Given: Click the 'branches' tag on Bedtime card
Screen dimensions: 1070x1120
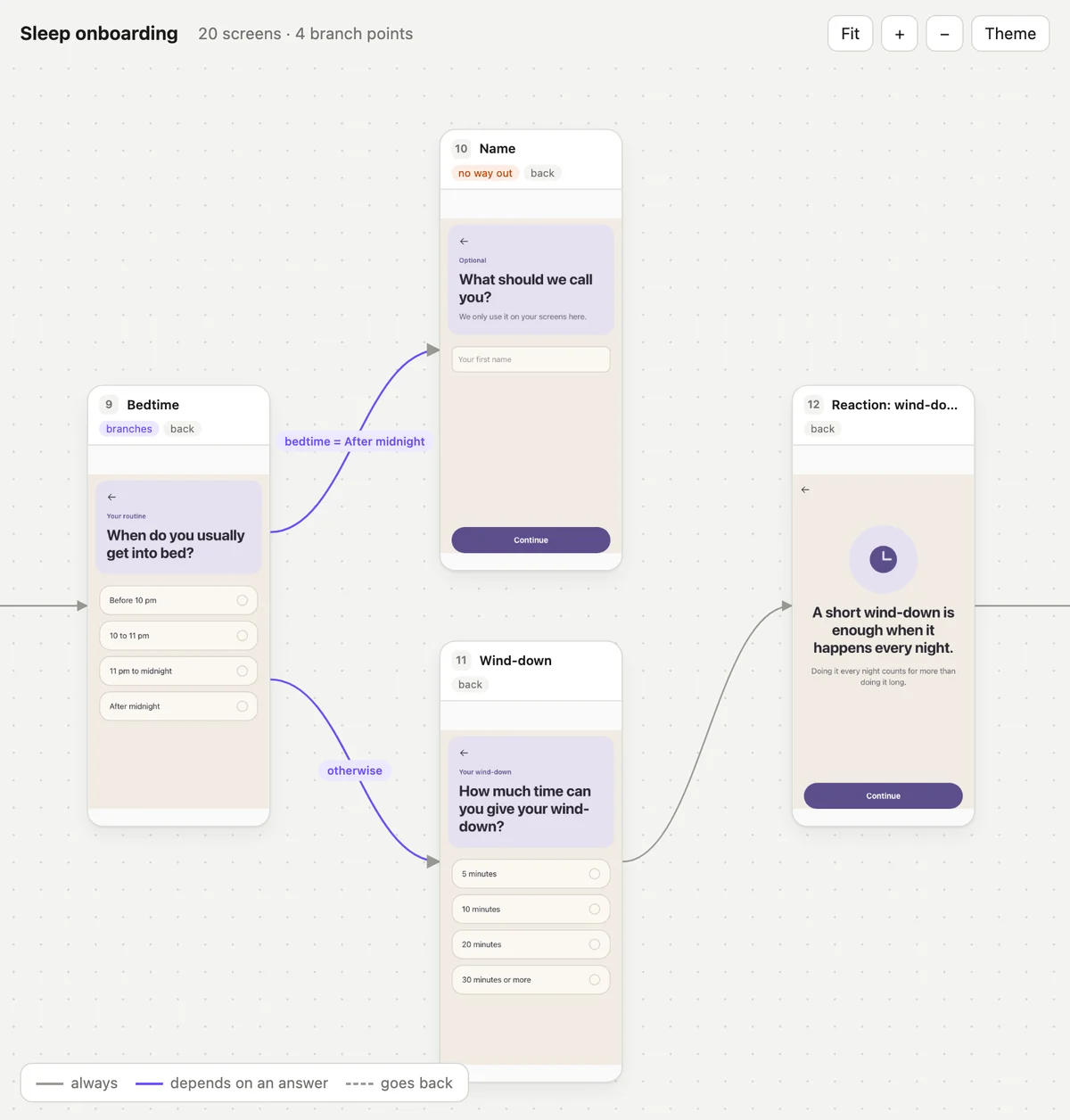Looking at the screenshot, I should [129, 429].
